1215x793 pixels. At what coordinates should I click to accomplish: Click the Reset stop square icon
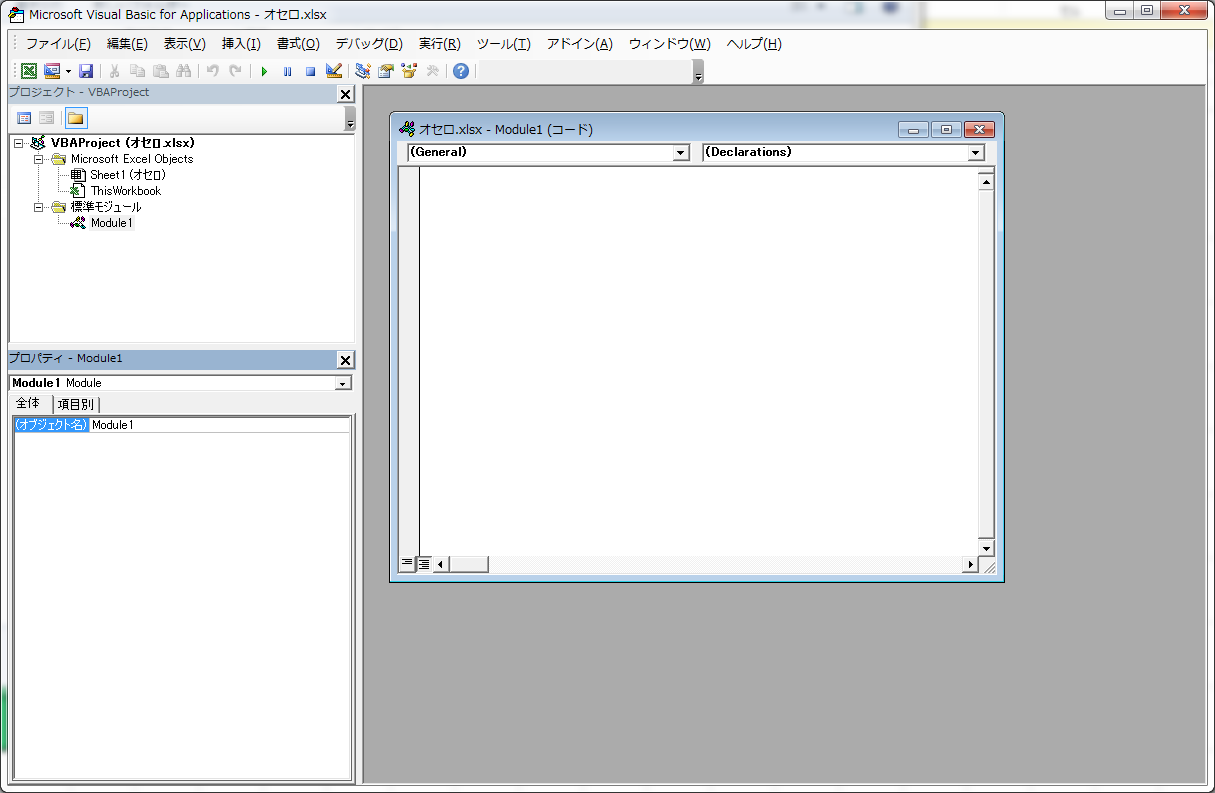(x=310, y=71)
